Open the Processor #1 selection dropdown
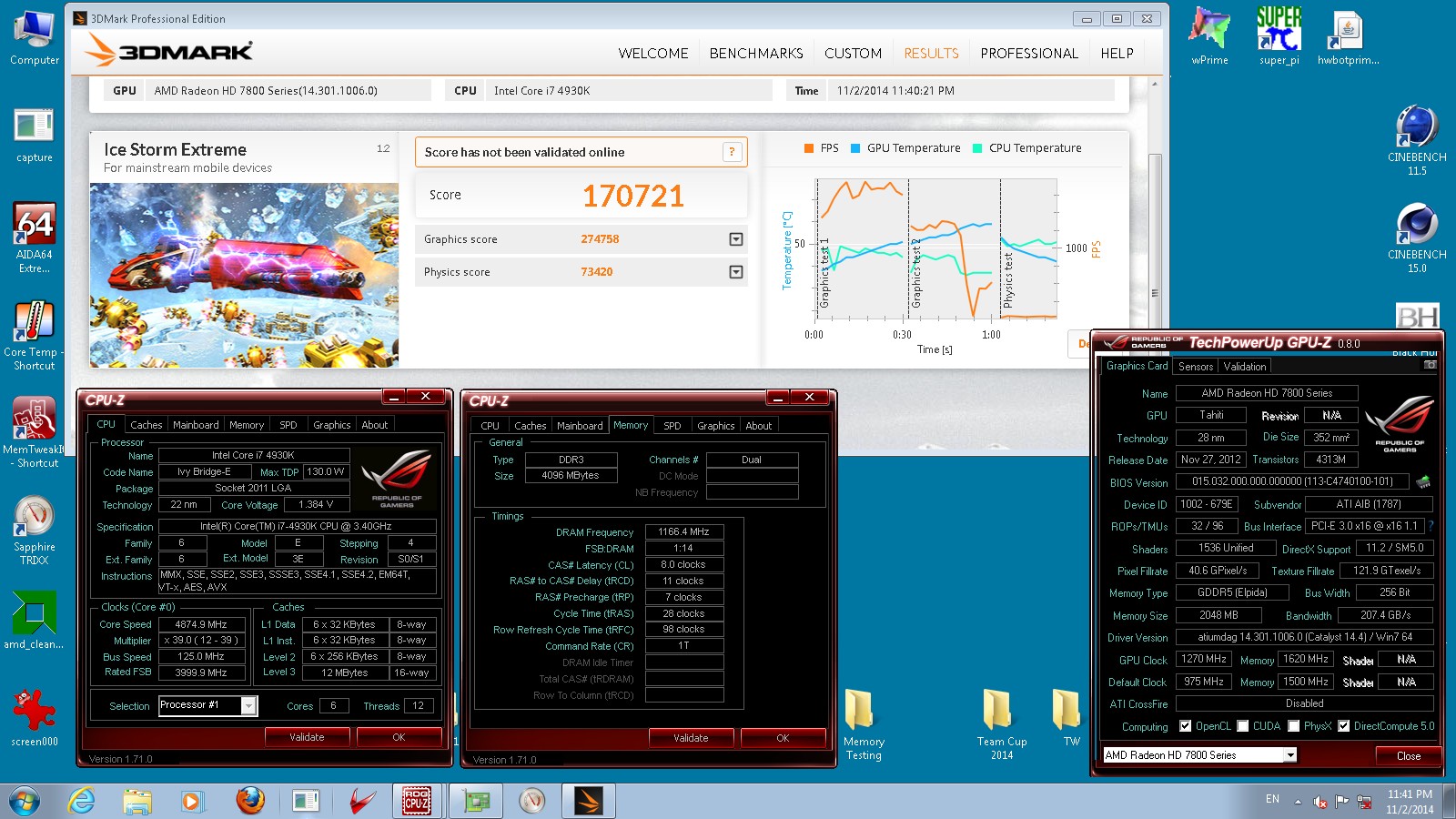 point(248,705)
